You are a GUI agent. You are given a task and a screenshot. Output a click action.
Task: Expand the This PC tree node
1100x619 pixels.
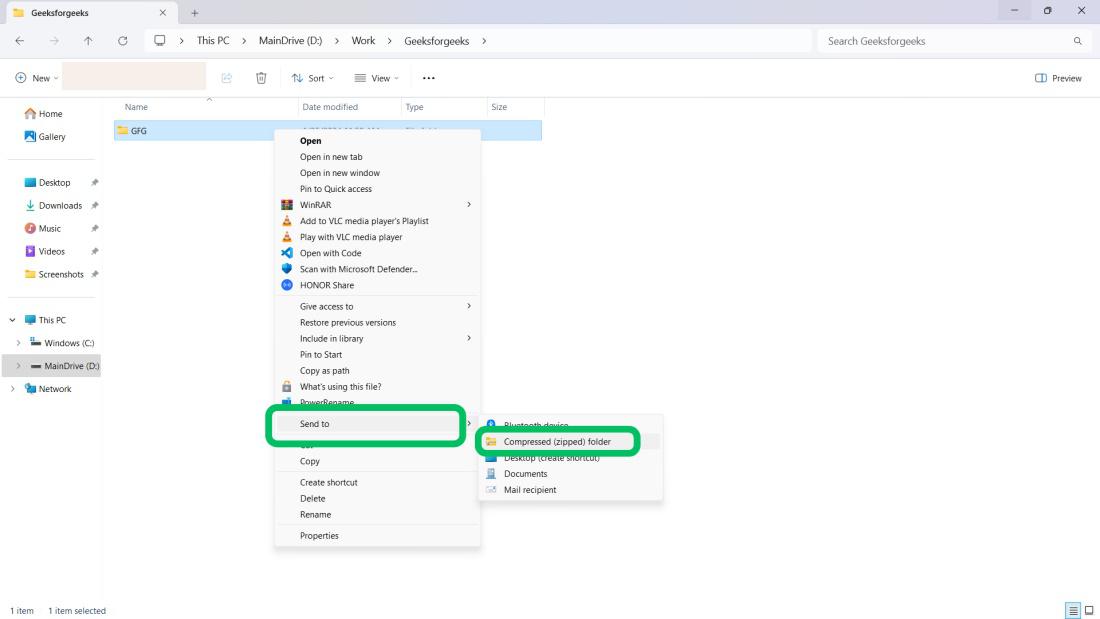pos(13,320)
